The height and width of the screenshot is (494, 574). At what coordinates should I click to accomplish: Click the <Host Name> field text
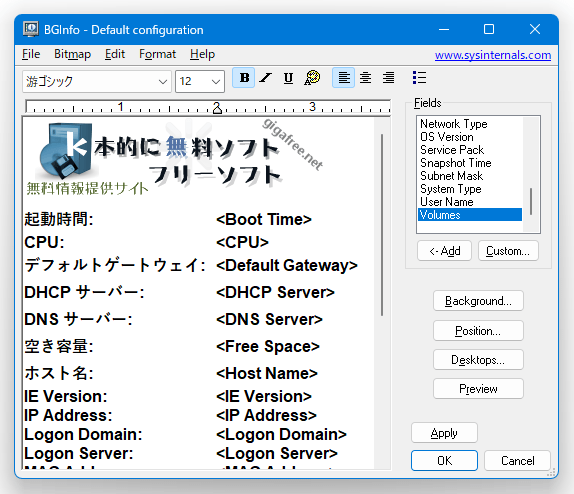[x=266, y=374]
